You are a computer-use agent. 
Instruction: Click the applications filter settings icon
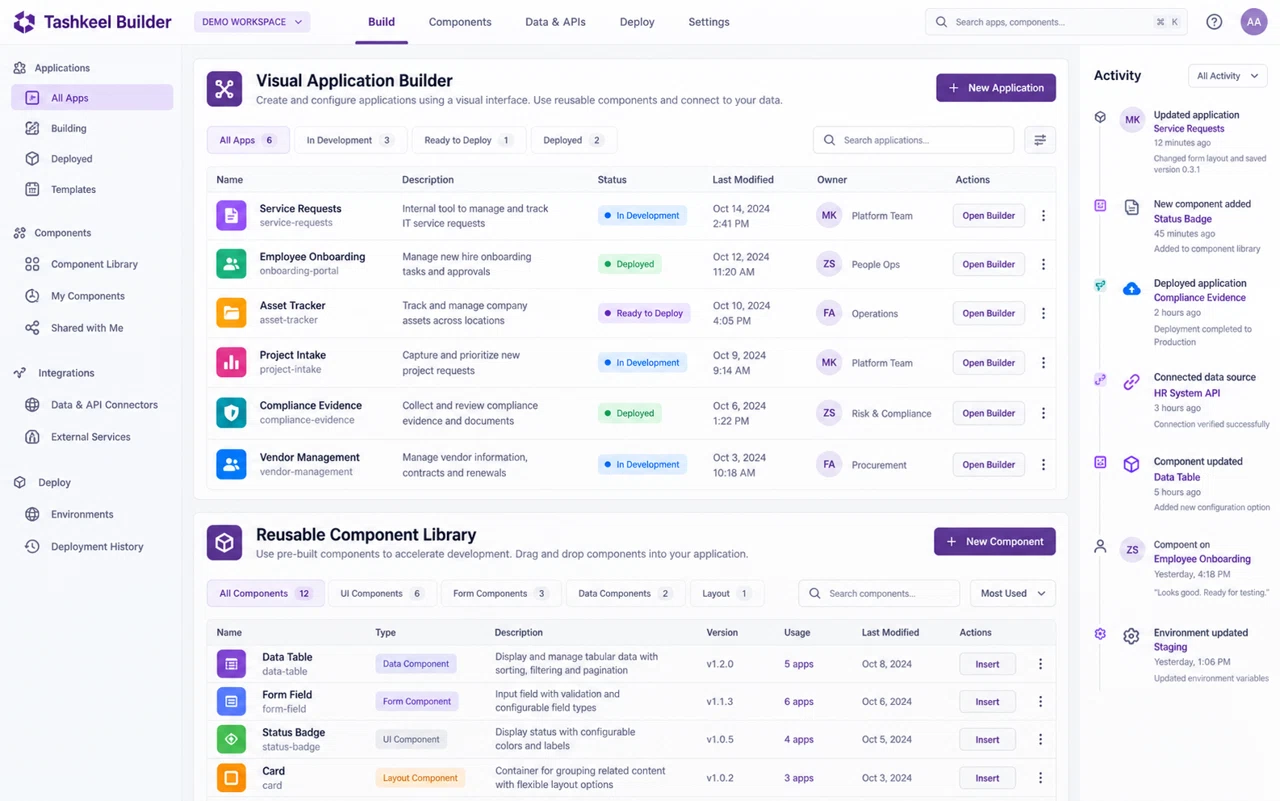pos(1040,140)
